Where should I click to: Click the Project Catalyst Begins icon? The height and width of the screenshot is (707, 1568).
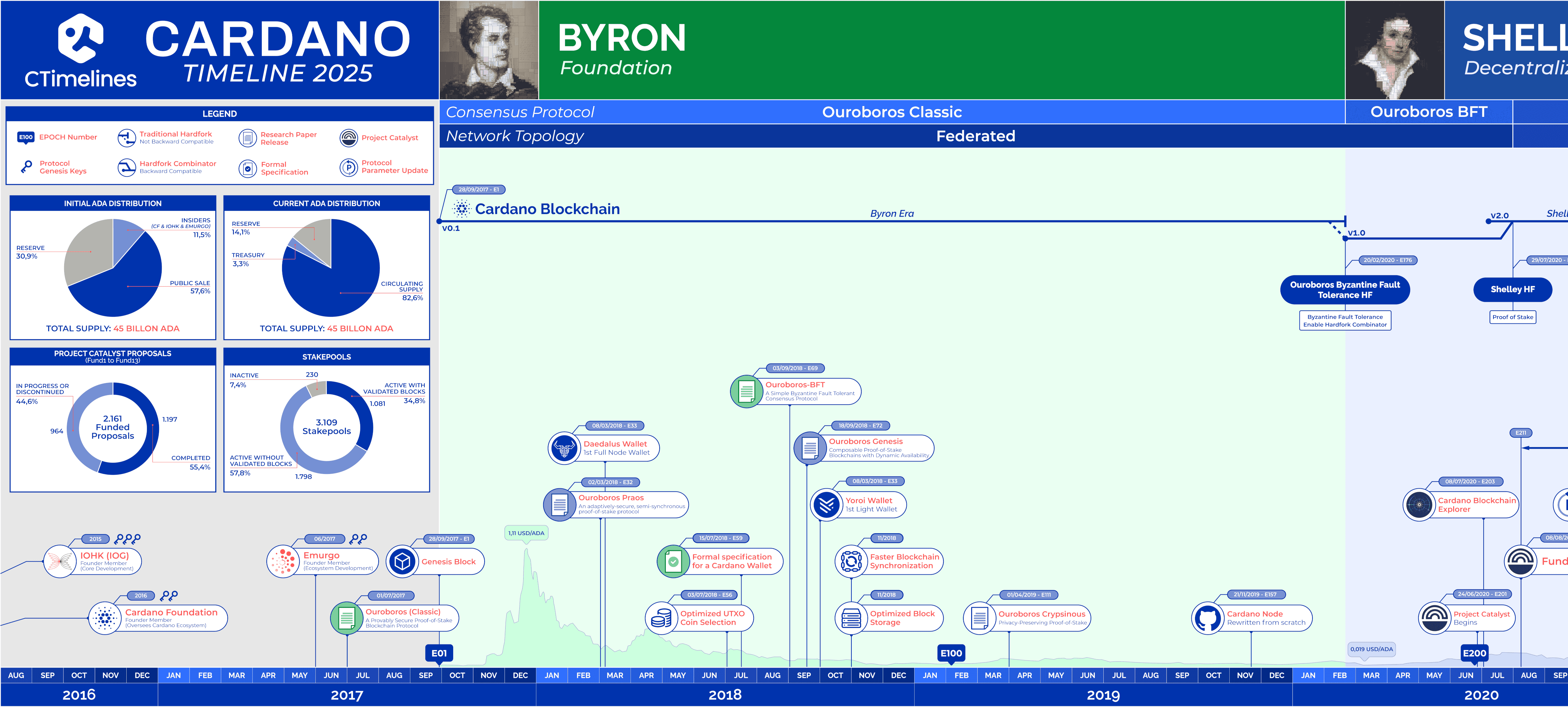tap(1434, 619)
